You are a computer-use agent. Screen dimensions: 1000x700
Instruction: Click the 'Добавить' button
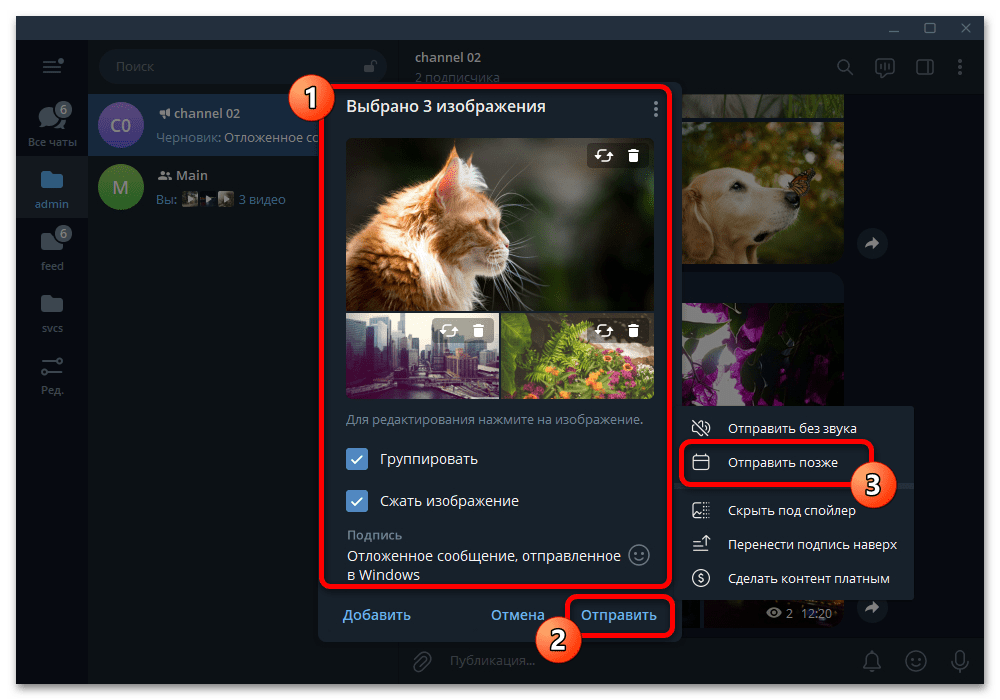pyautogui.click(x=377, y=615)
